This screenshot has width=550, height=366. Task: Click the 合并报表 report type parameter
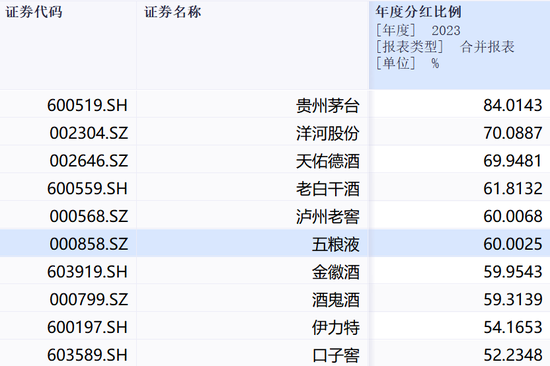pos(487,46)
